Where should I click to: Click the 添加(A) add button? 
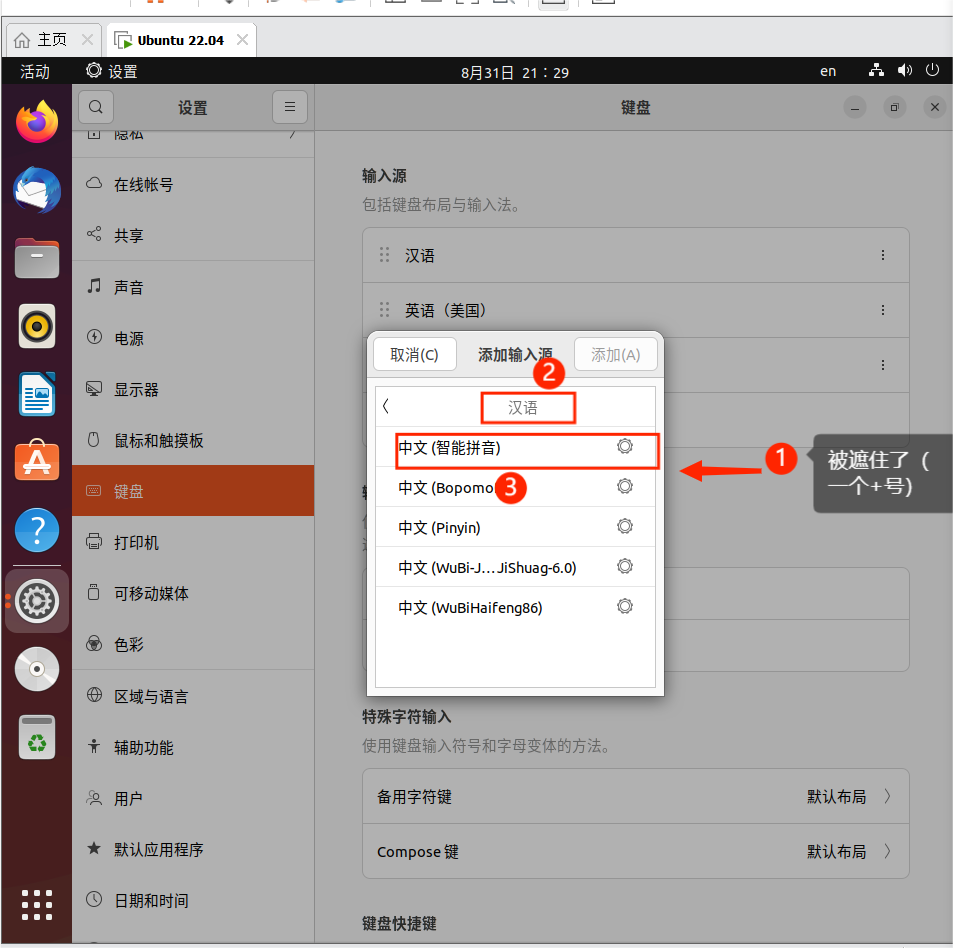click(x=615, y=353)
